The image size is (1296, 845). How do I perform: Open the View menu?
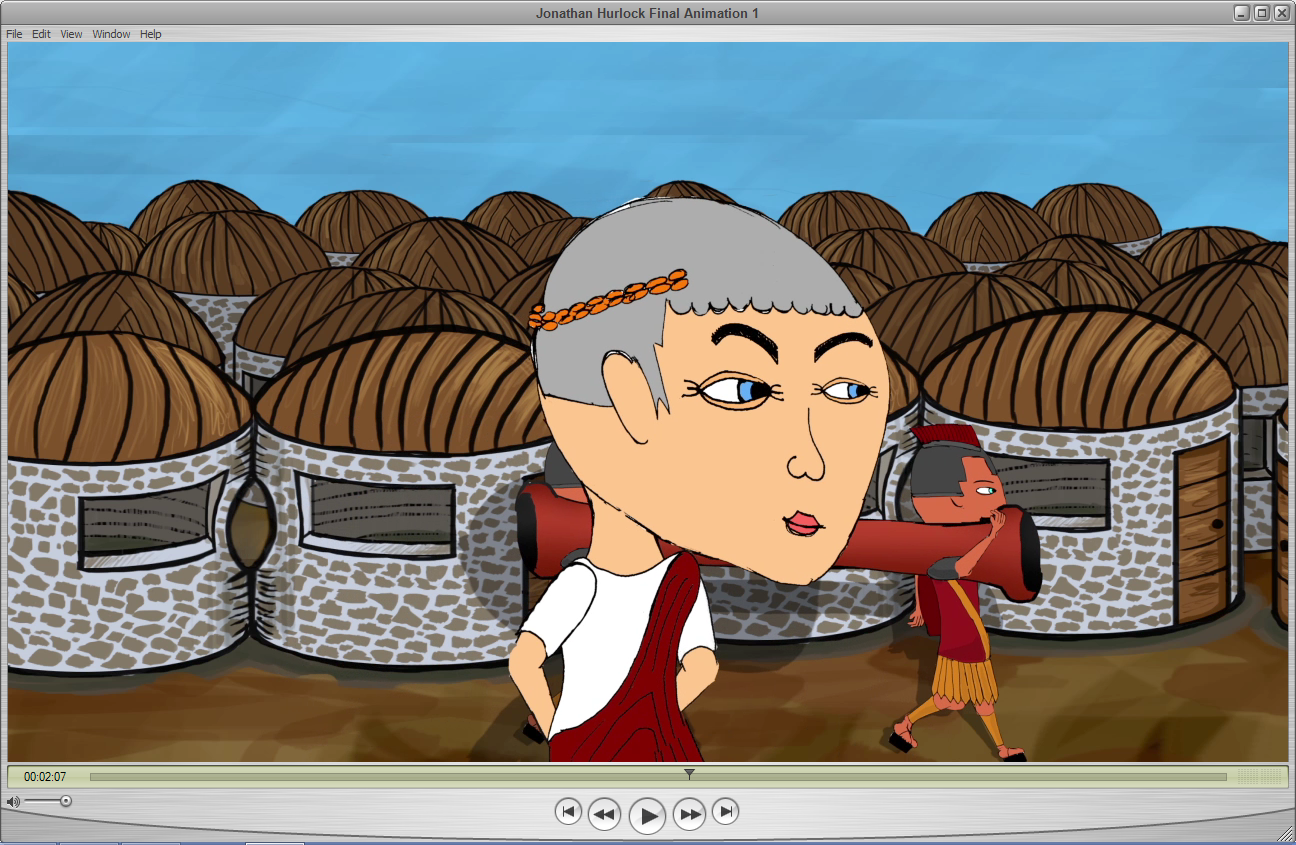(69, 33)
